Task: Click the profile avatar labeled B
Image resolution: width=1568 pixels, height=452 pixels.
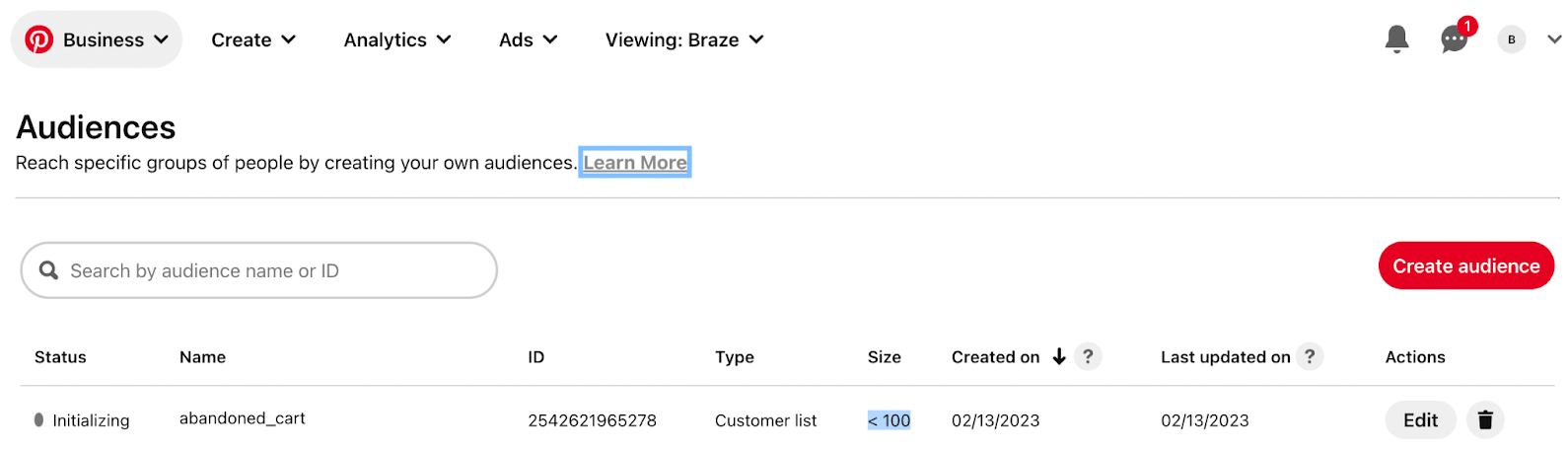Action: point(1511,39)
